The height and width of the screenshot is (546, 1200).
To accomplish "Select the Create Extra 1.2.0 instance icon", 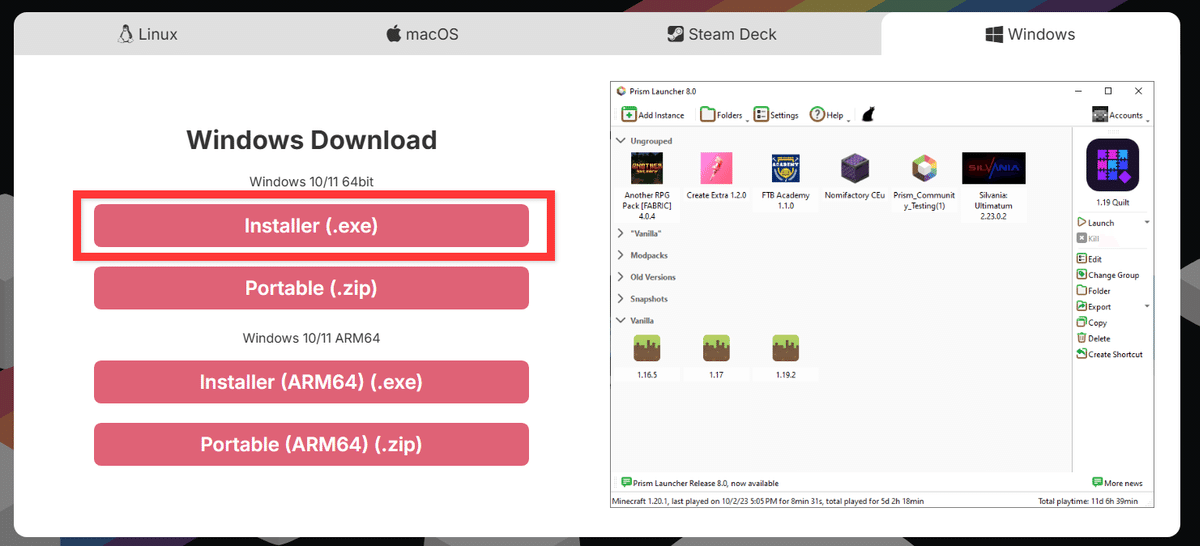I will [716, 168].
